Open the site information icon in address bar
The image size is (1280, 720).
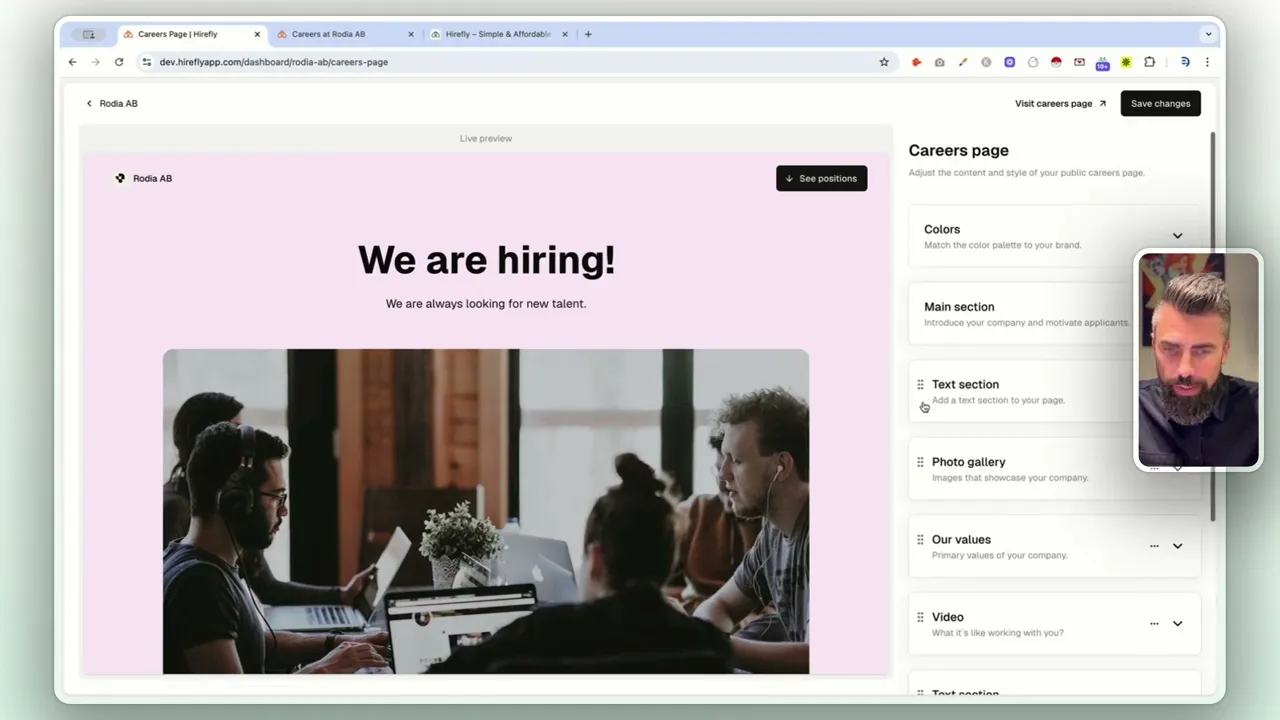(146, 62)
